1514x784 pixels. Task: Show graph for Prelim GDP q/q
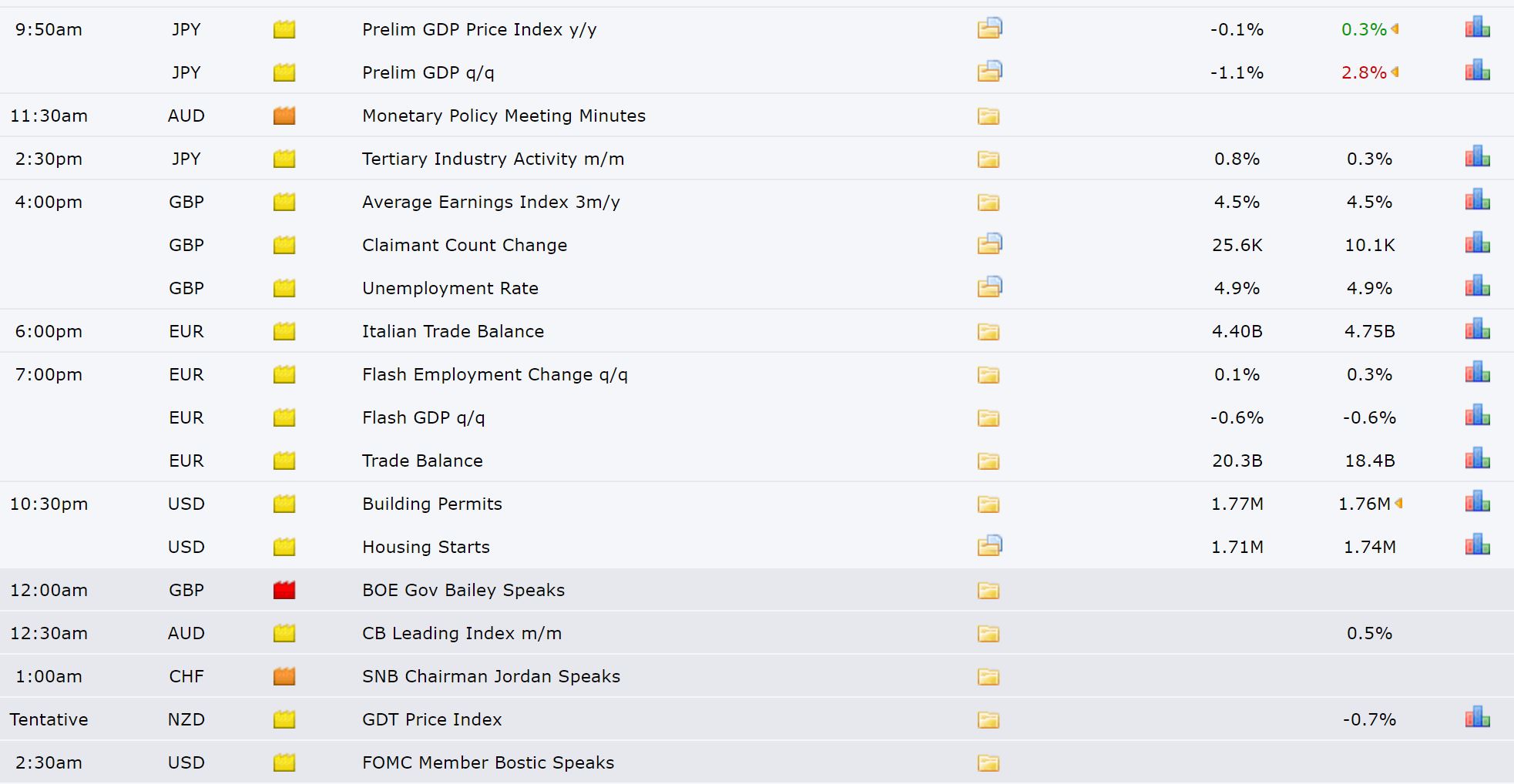tap(1478, 71)
